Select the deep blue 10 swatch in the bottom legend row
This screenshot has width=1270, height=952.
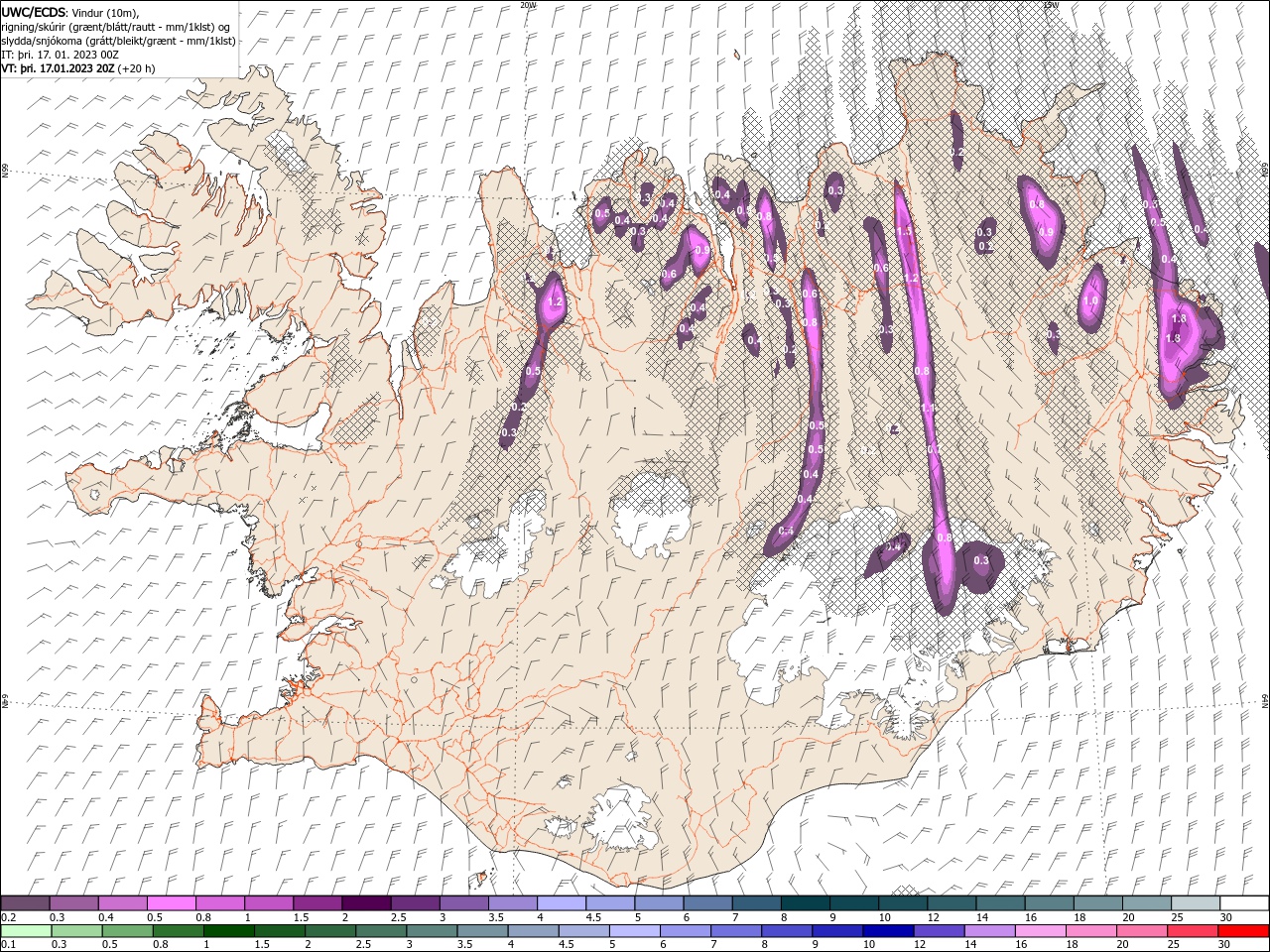click(x=887, y=931)
